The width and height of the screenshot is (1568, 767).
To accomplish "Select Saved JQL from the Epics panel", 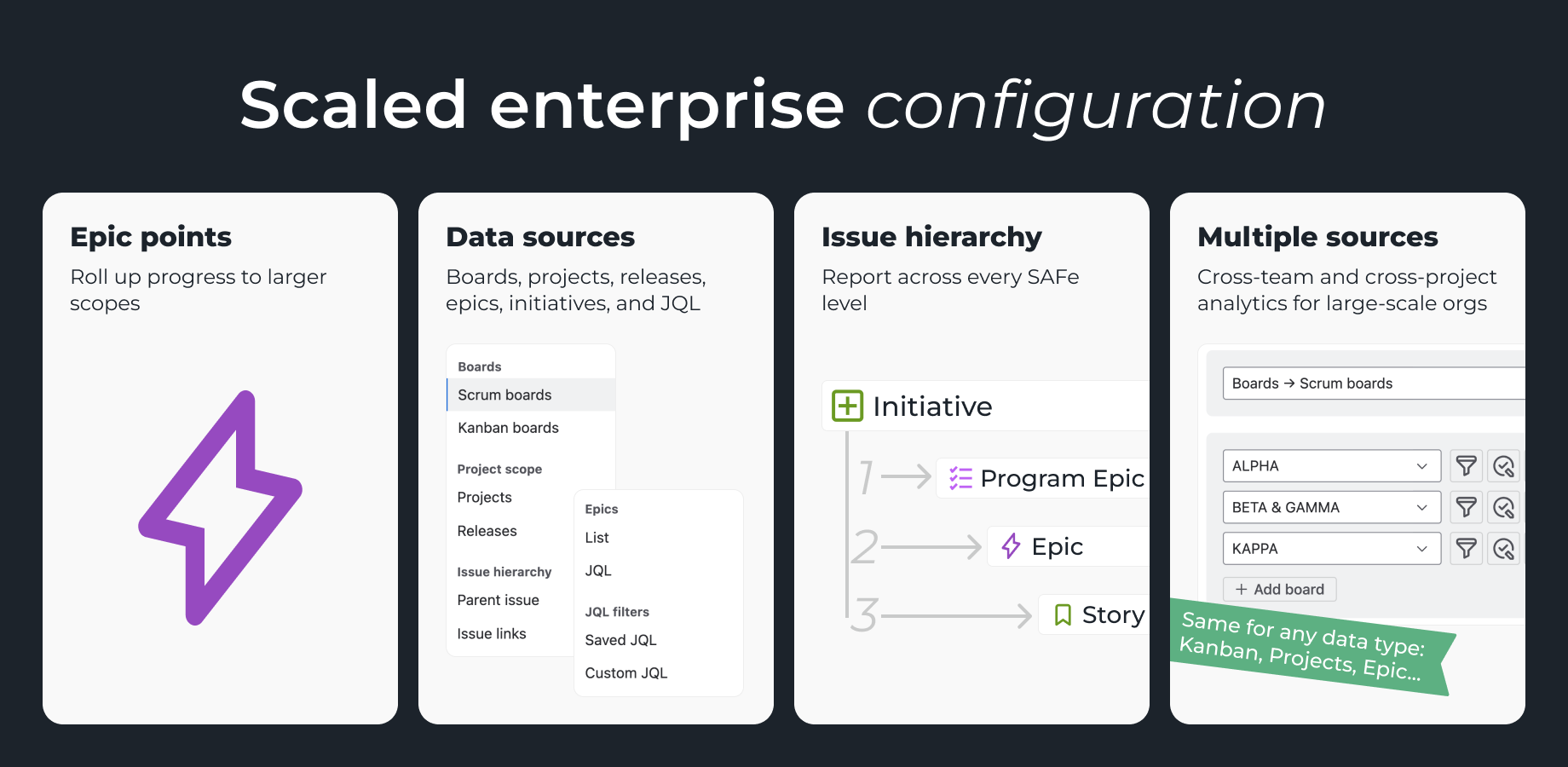I will 620,640.
